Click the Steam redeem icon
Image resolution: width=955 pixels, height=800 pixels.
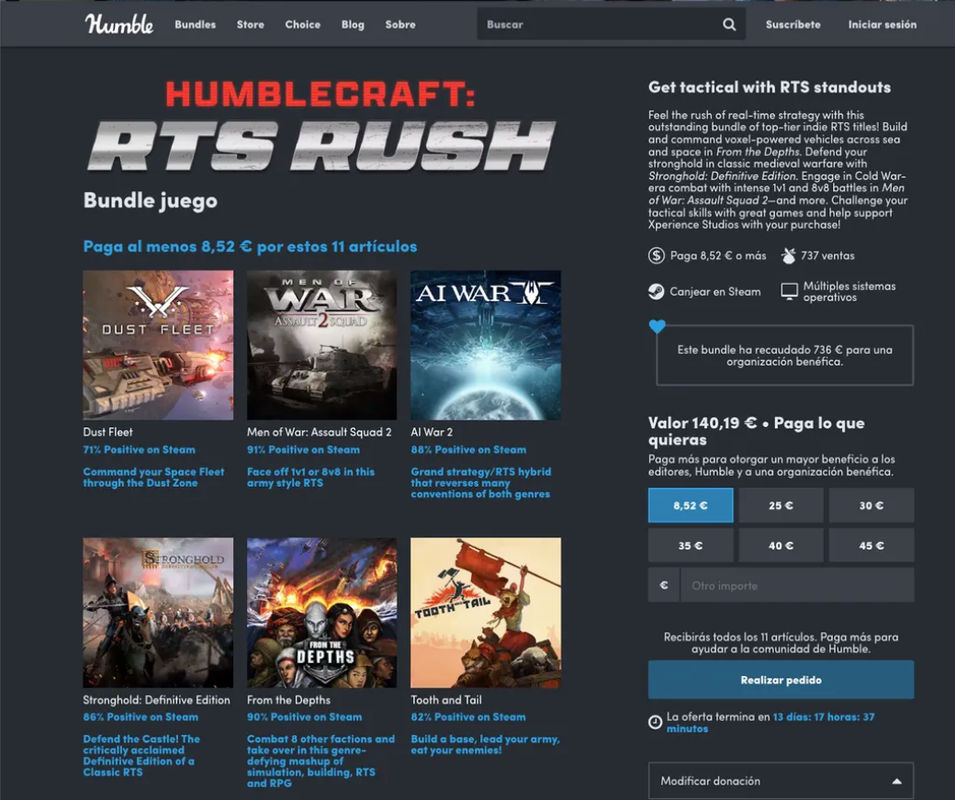pos(656,292)
